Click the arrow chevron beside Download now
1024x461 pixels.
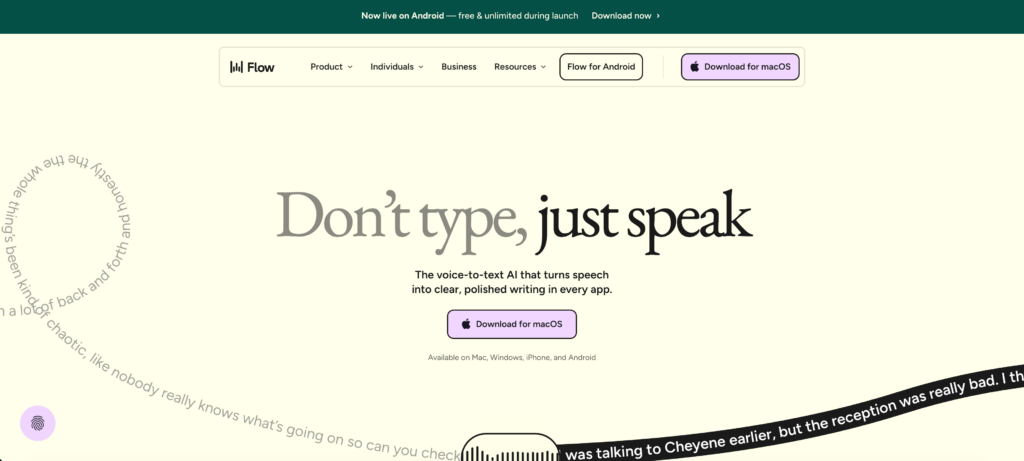[657, 16]
